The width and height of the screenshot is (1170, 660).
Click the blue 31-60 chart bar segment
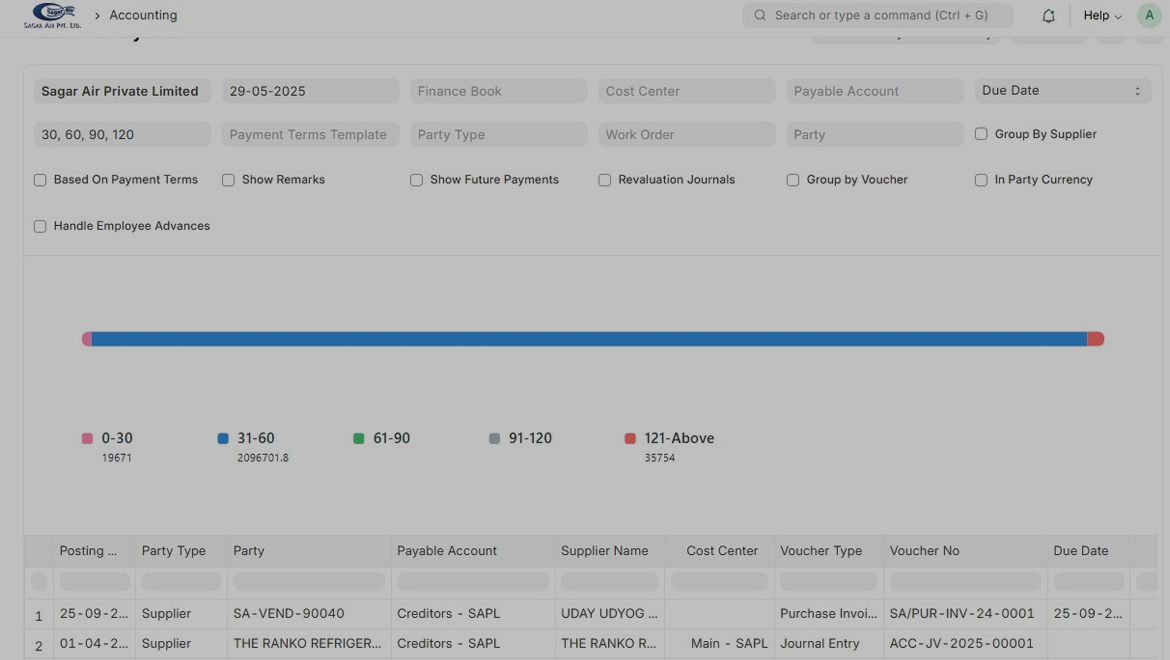click(x=589, y=339)
